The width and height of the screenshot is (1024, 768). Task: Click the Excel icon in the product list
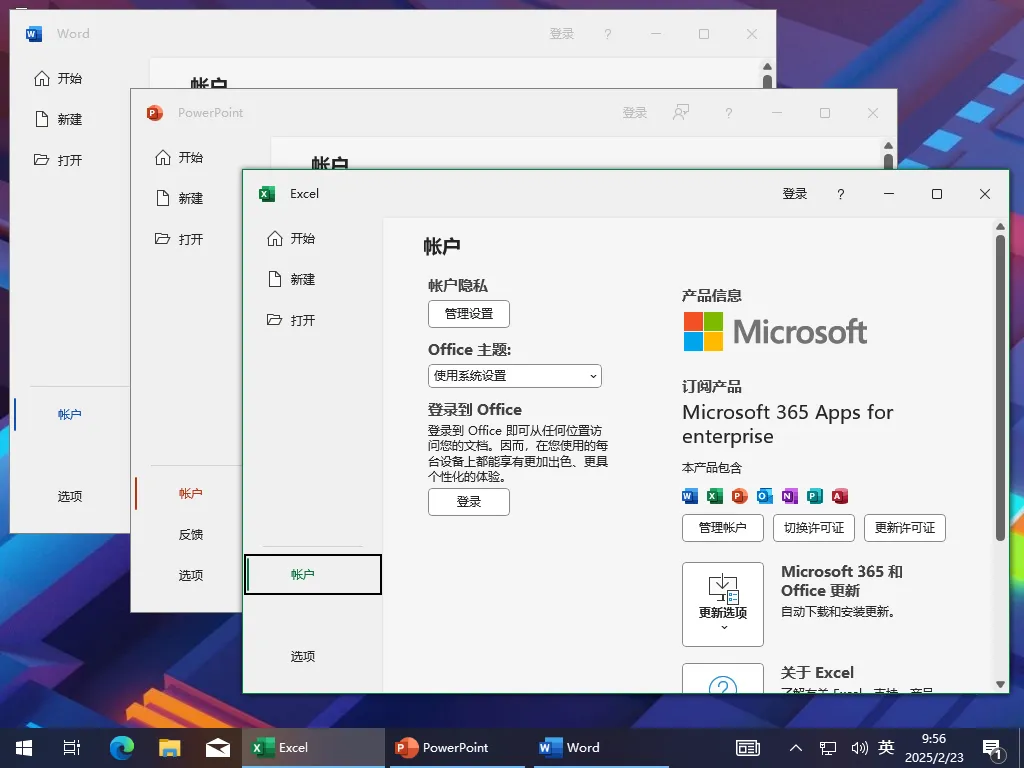click(714, 496)
